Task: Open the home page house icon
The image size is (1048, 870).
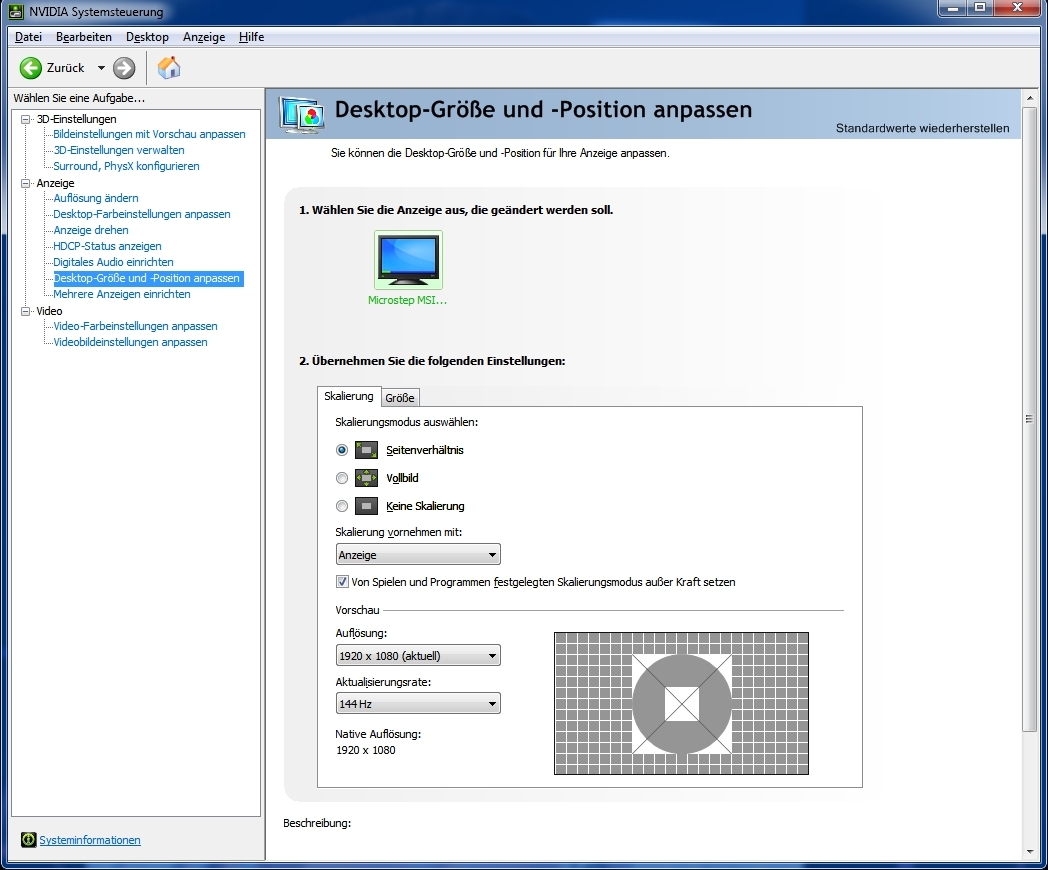Action: [x=168, y=67]
